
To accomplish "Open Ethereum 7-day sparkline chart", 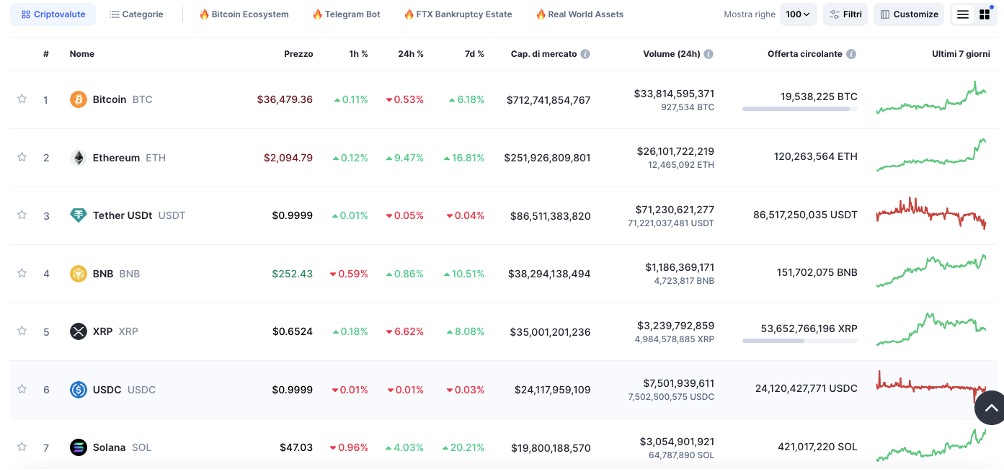I will pos(931,155).
